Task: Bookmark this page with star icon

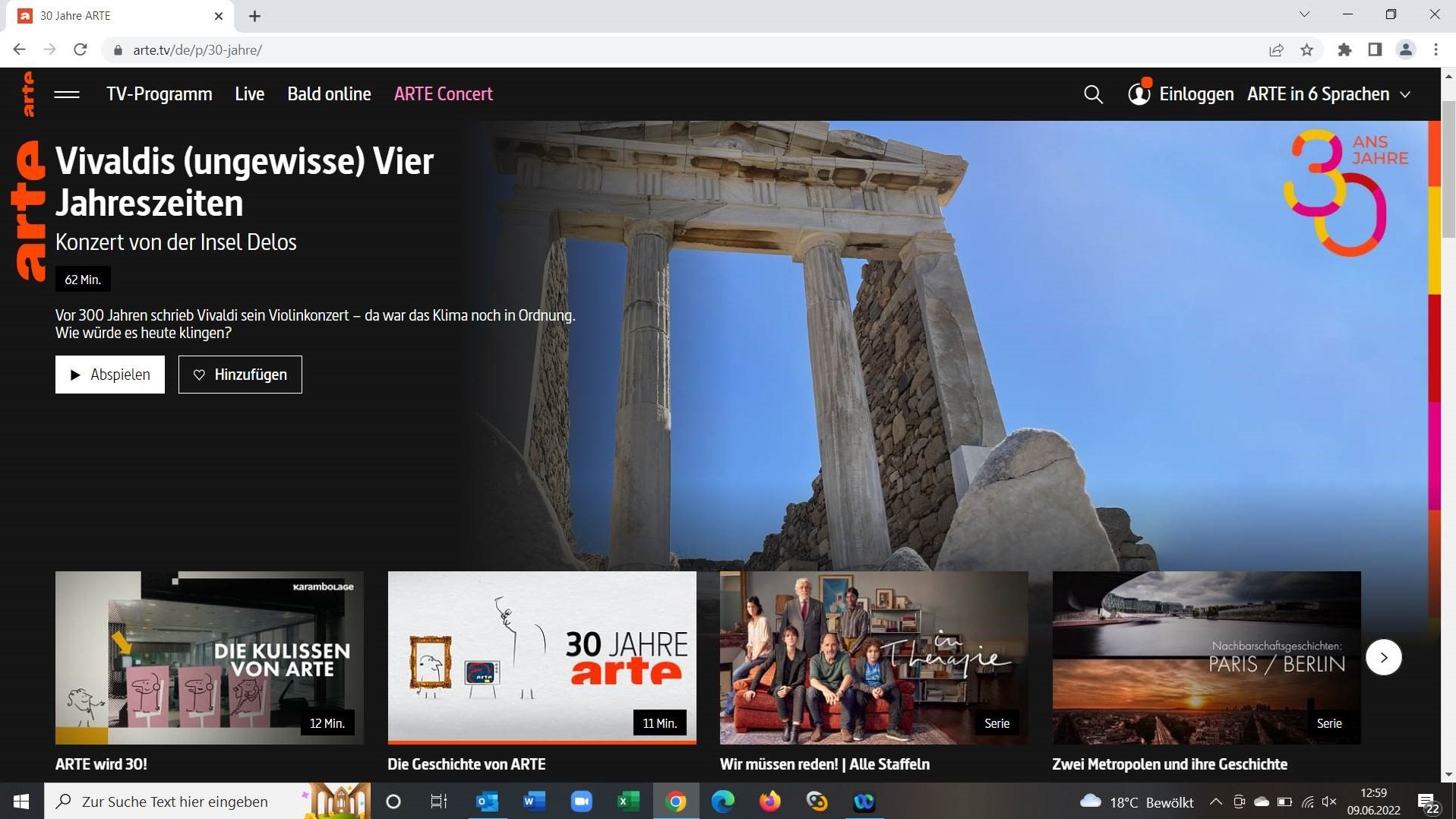Action: [1306, 50]
